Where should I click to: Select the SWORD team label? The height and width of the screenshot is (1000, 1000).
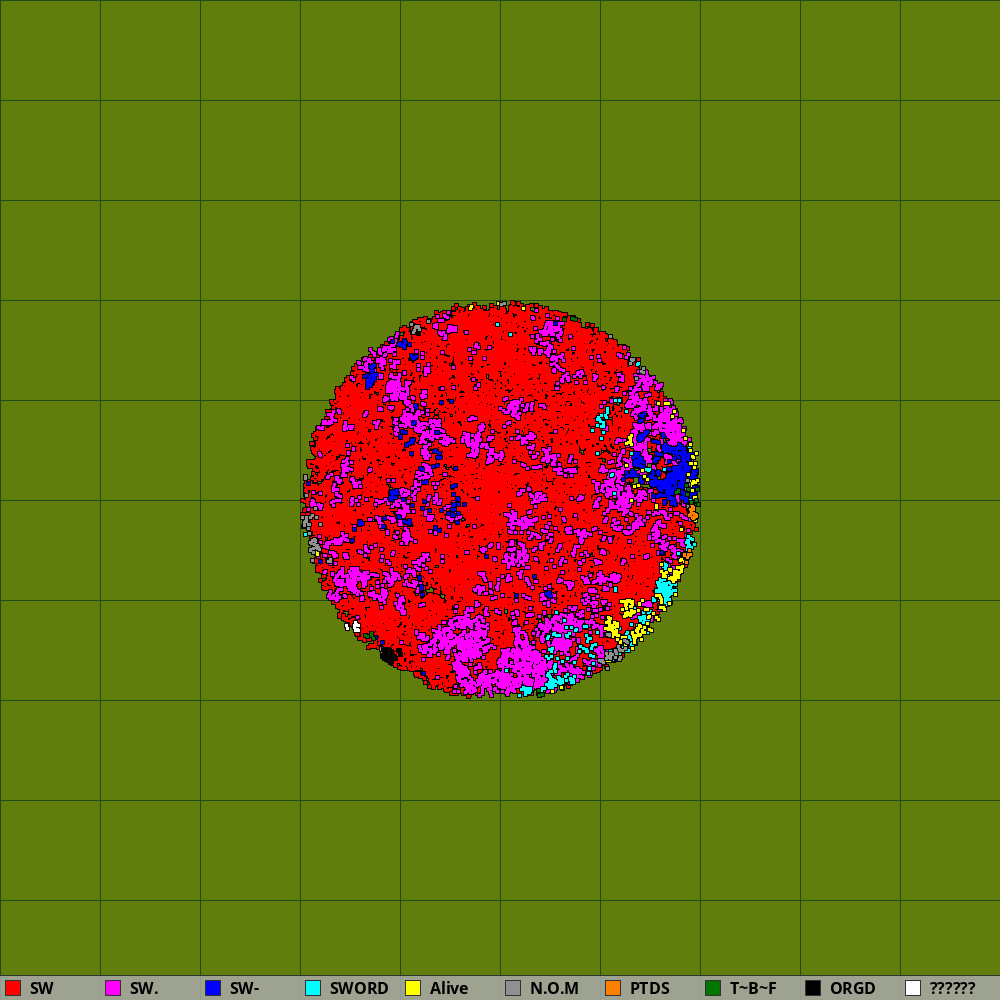(359, 988)
